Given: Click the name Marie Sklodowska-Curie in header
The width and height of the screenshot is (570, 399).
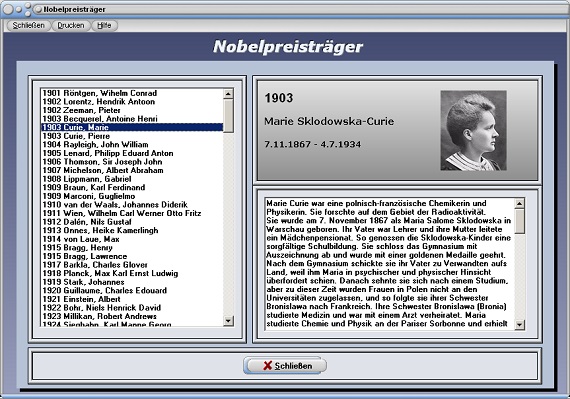Looking at the screenshot, I should click(329, 121).
